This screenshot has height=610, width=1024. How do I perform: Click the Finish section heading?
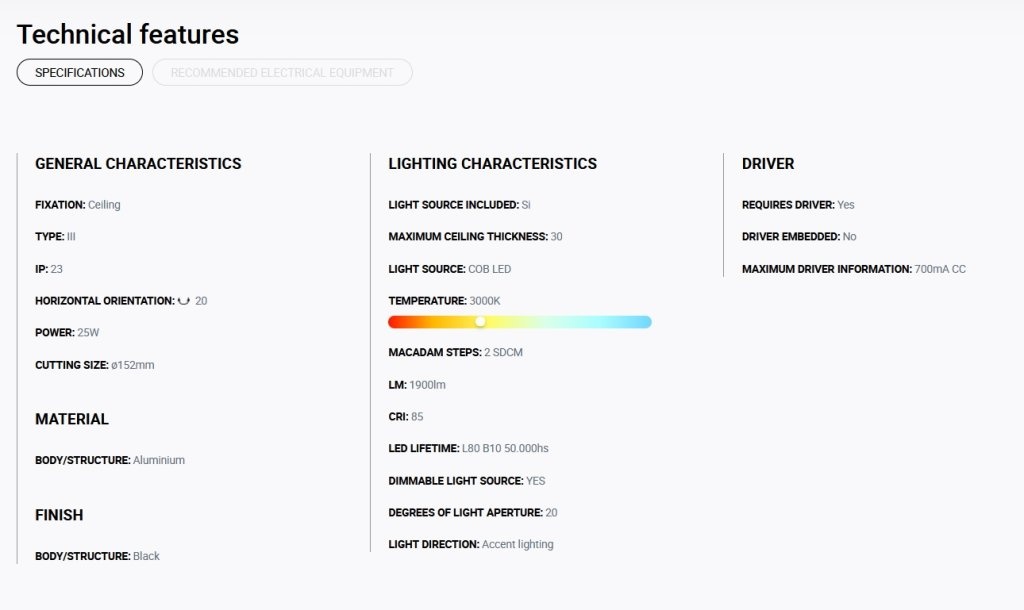[x=59, y=515]
